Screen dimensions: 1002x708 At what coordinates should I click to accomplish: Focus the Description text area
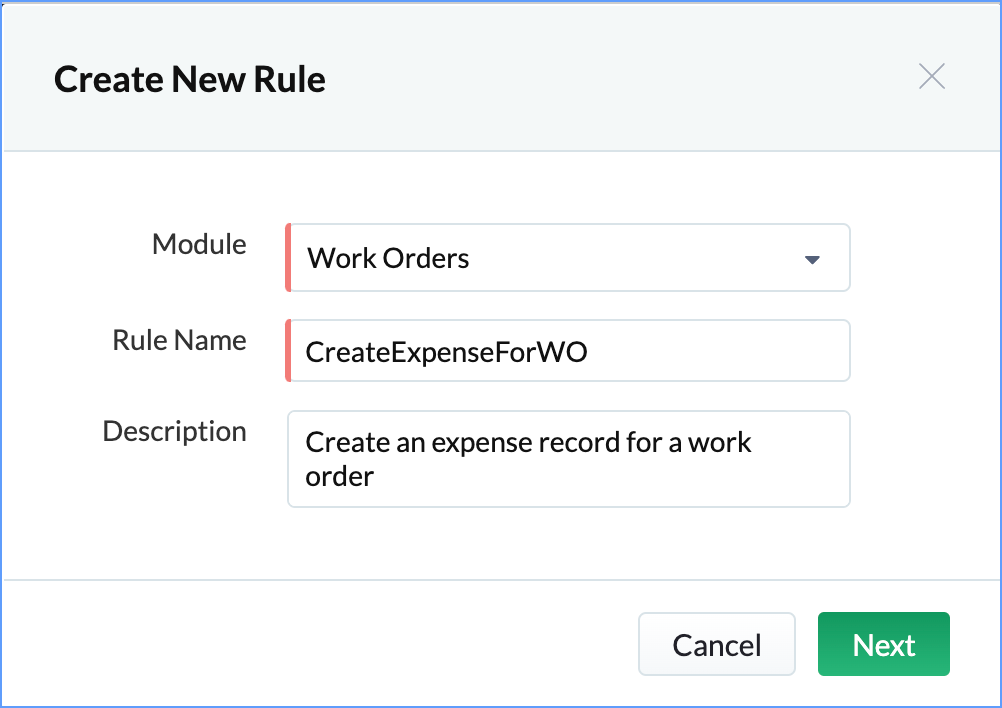click(568, 459)
